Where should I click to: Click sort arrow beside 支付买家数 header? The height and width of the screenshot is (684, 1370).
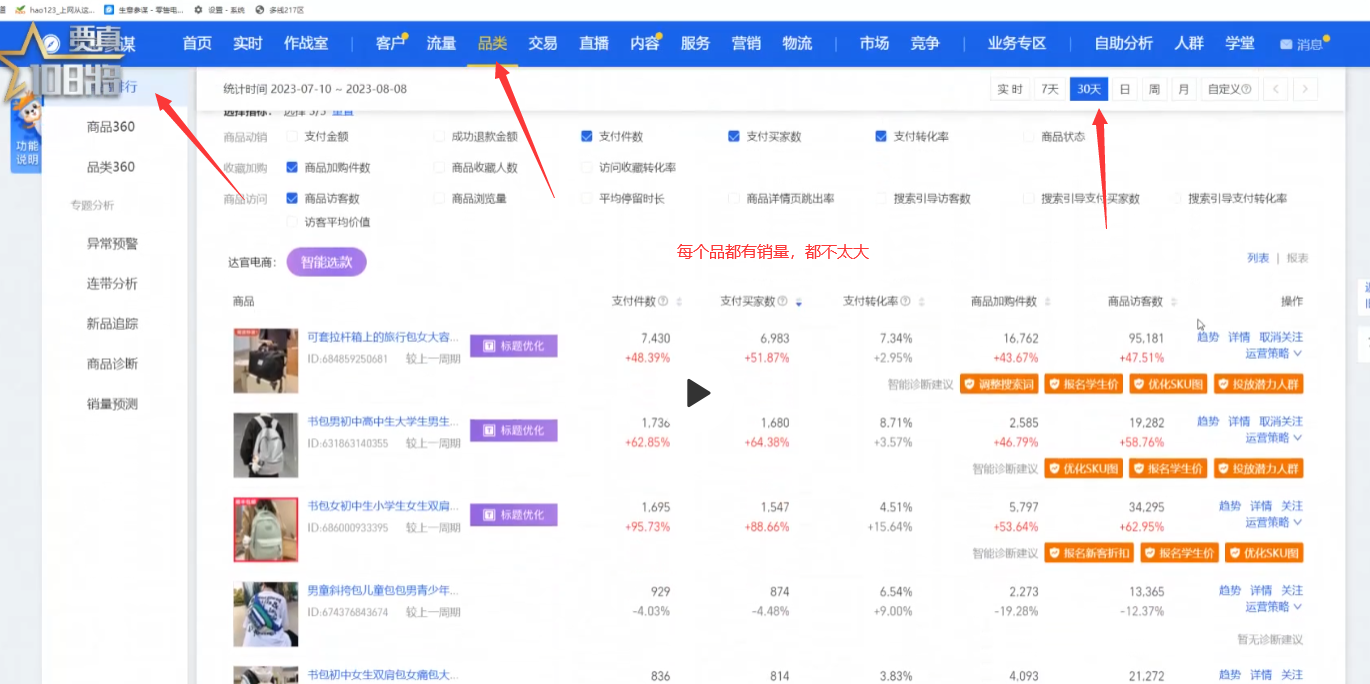coord(798,302)
